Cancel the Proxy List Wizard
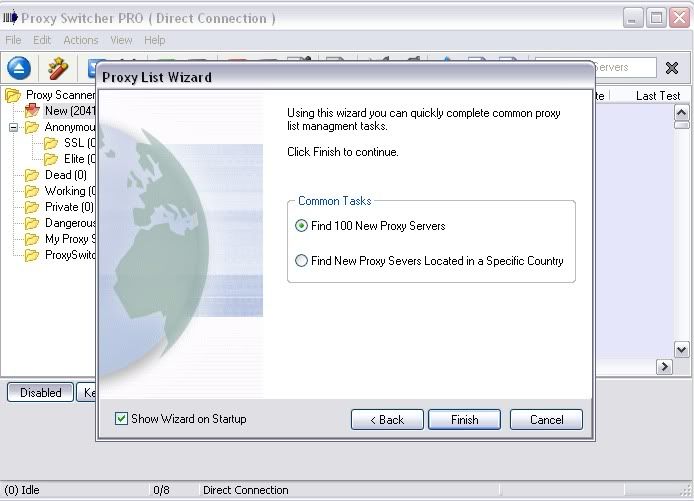The image size is (694, 501). pyautogui.click(x=546, y=419)
